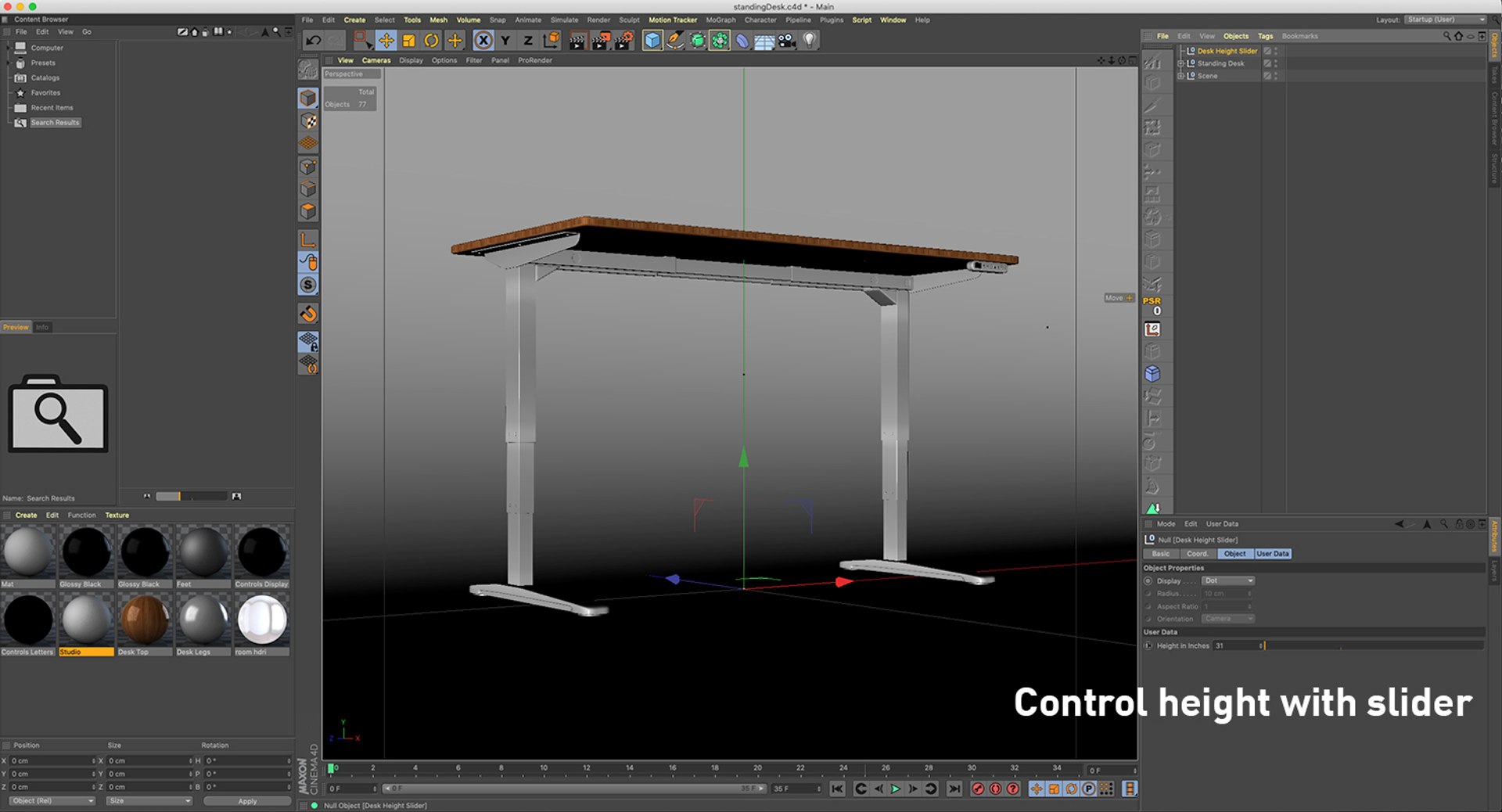The image size is (1502, 812).
Task: Open Tags menu in Object Manager
Action: pyautogui.click(x=1265, y=36)
